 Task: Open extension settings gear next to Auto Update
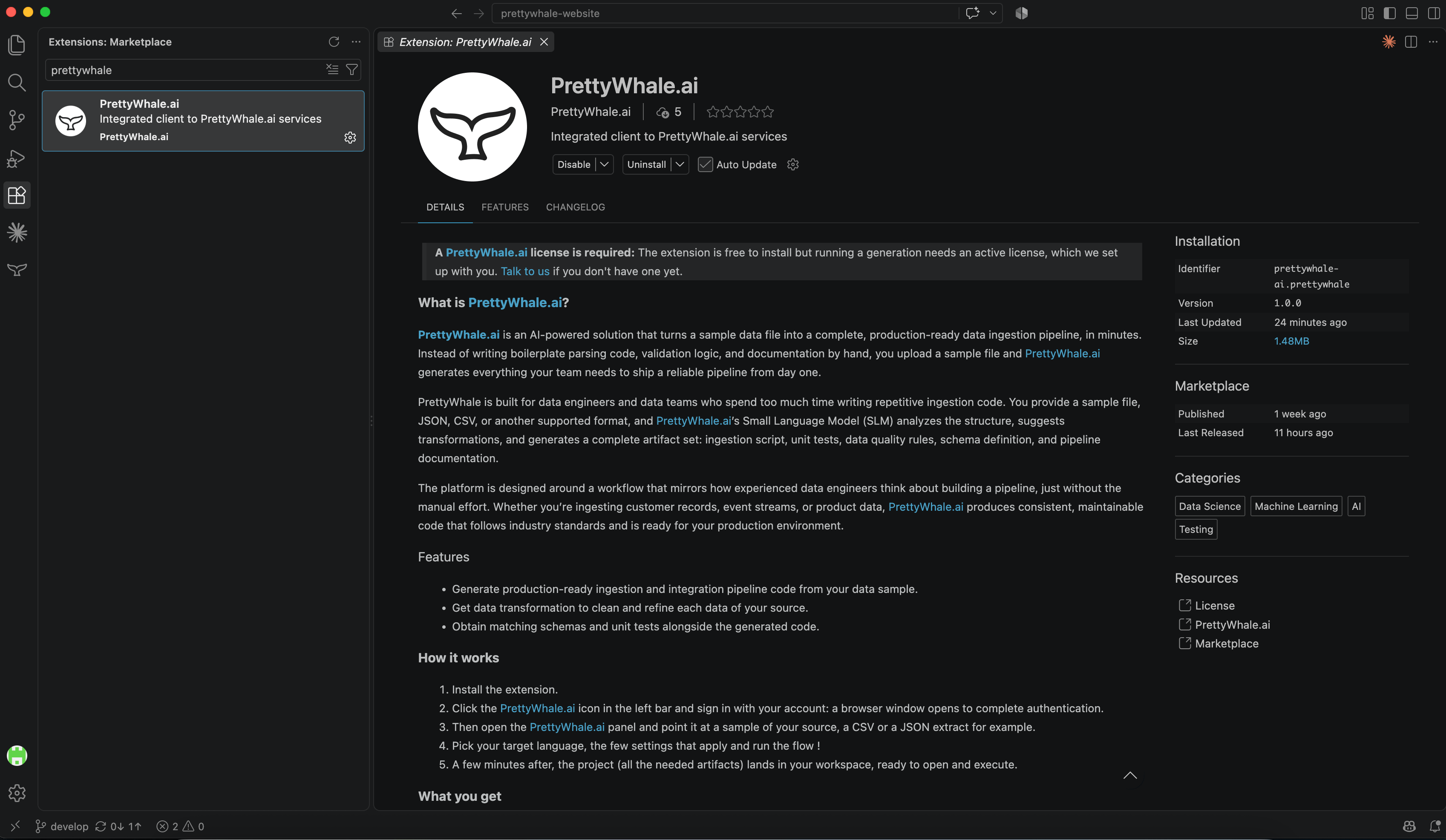click(x=793, y=165)
